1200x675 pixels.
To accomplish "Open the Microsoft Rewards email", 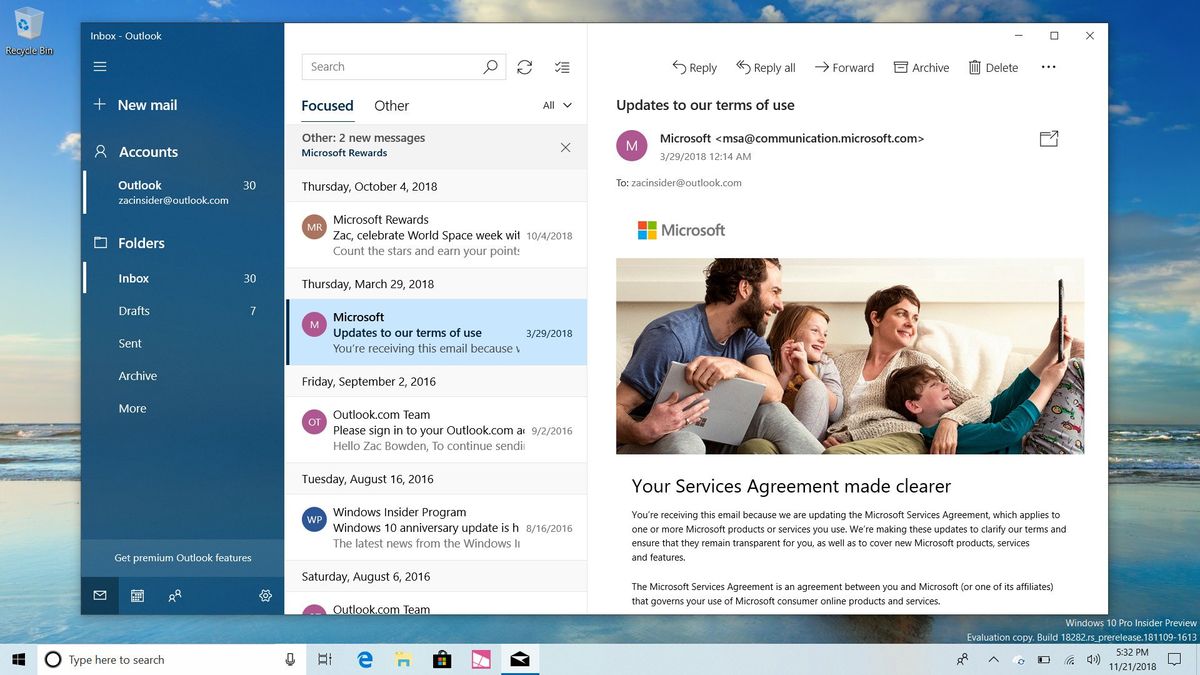I will 436,235.
